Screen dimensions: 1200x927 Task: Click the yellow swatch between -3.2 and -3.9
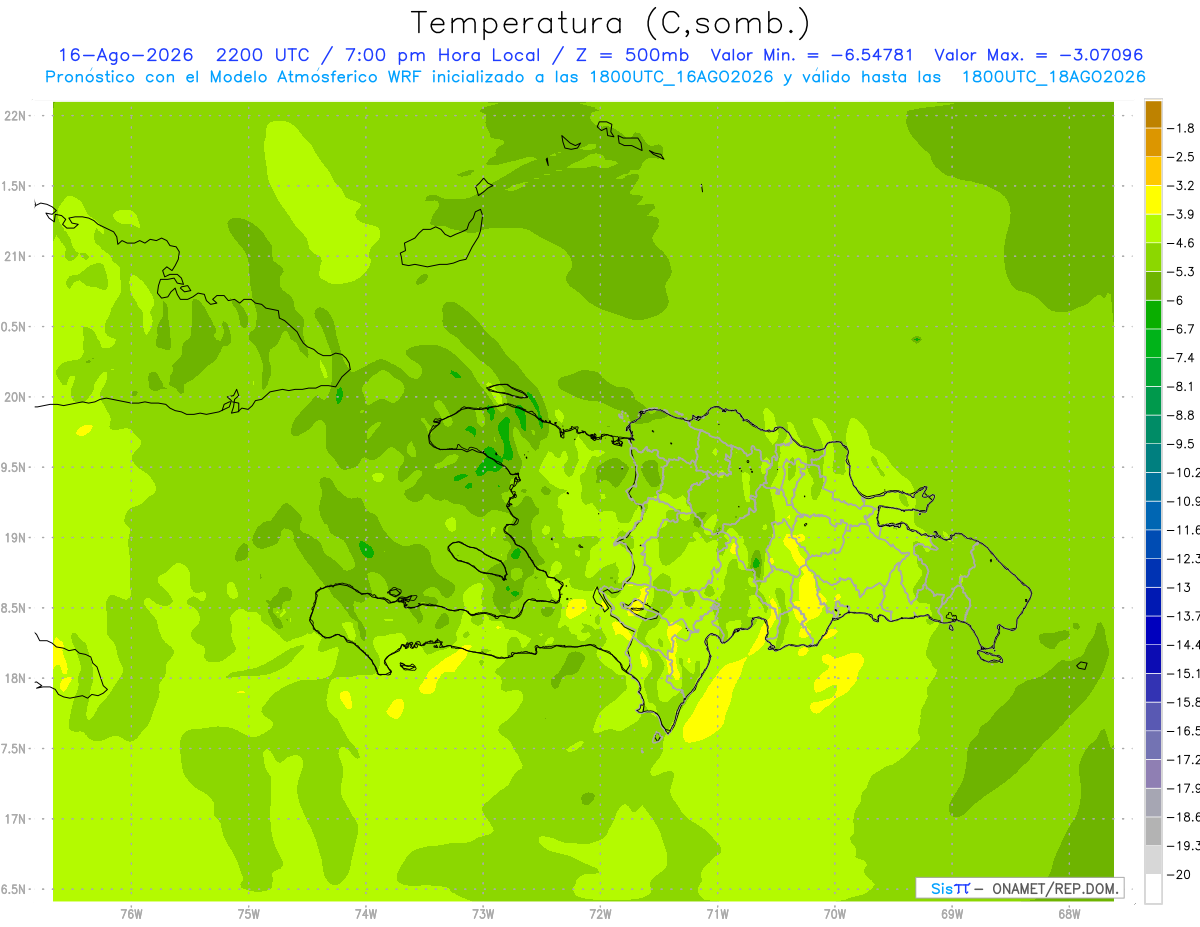1153,200
